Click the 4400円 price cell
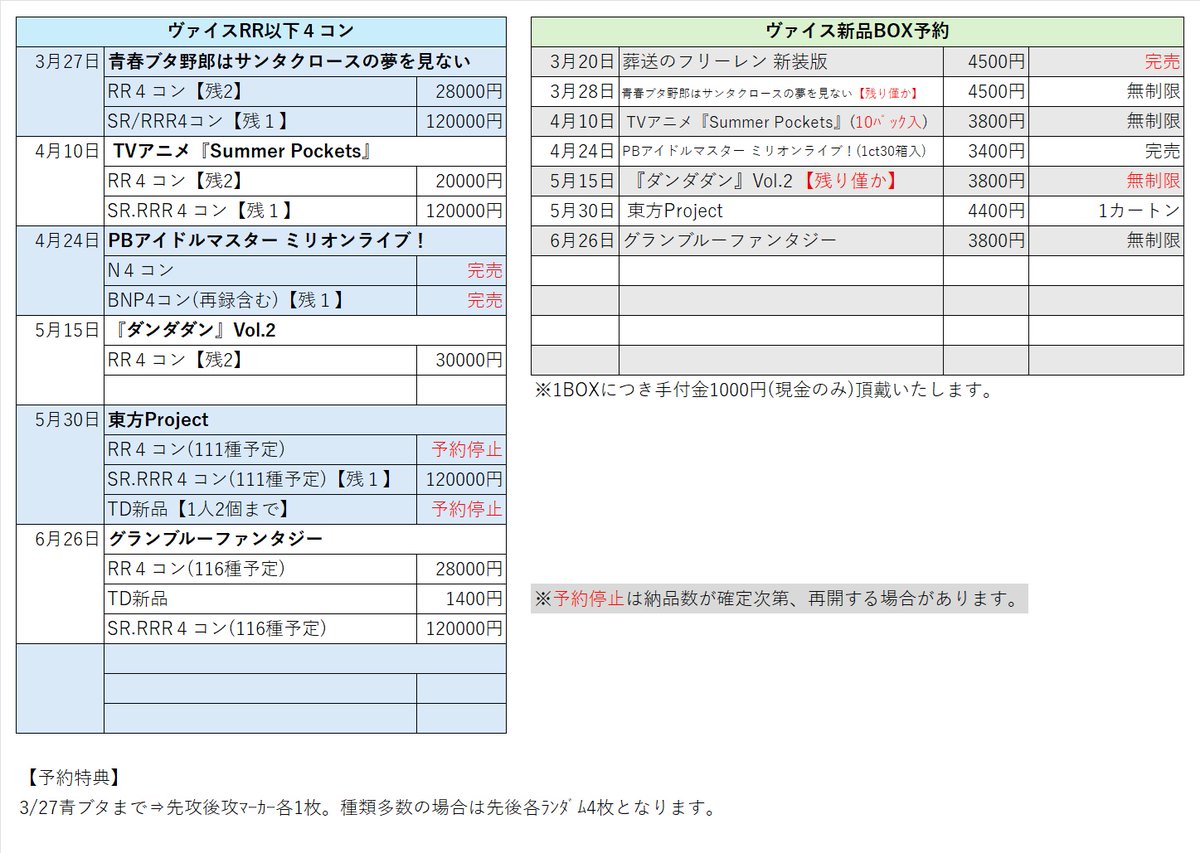 click(x=985, y=211)
